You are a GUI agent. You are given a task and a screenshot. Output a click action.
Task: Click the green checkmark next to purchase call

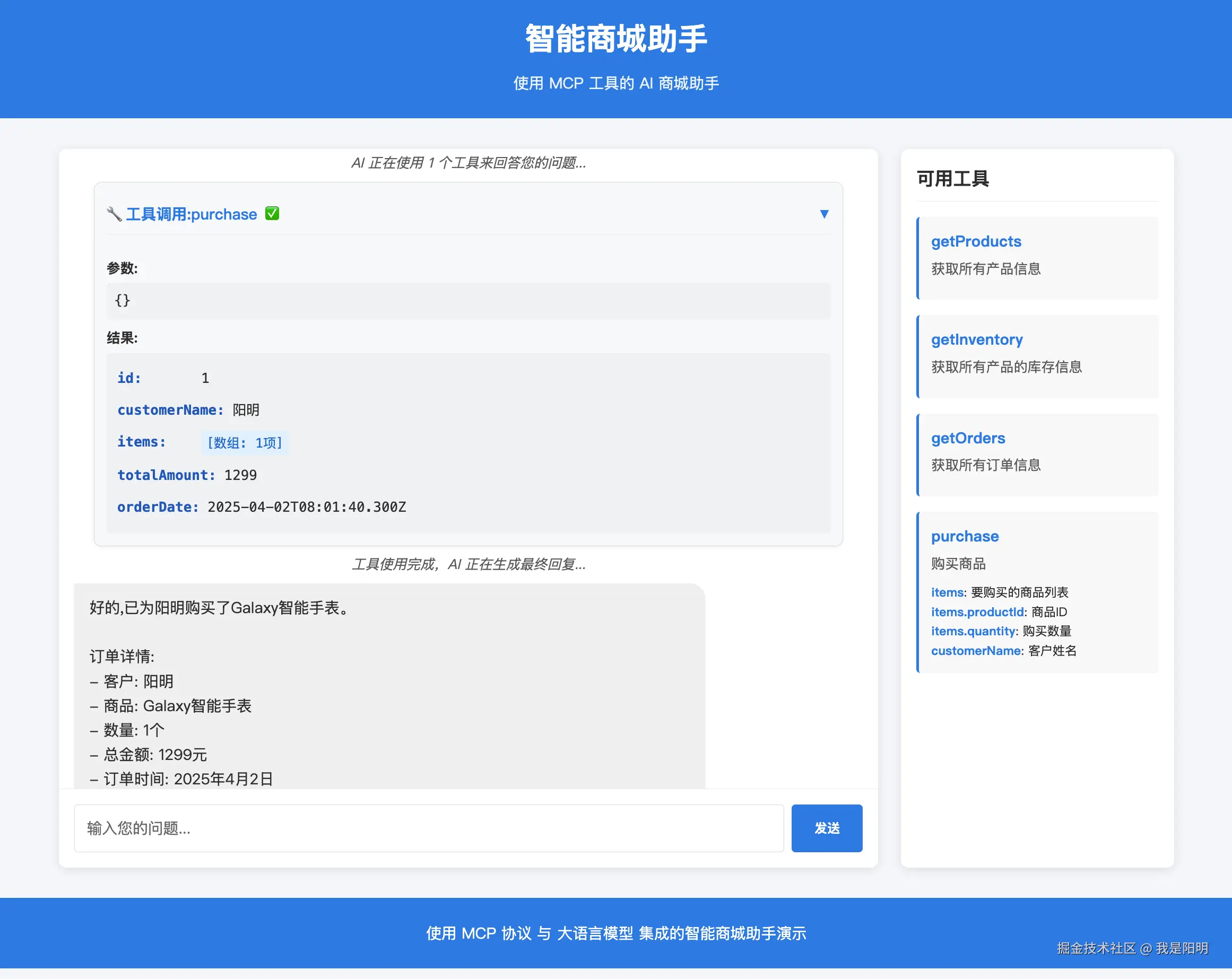(272, 214)
